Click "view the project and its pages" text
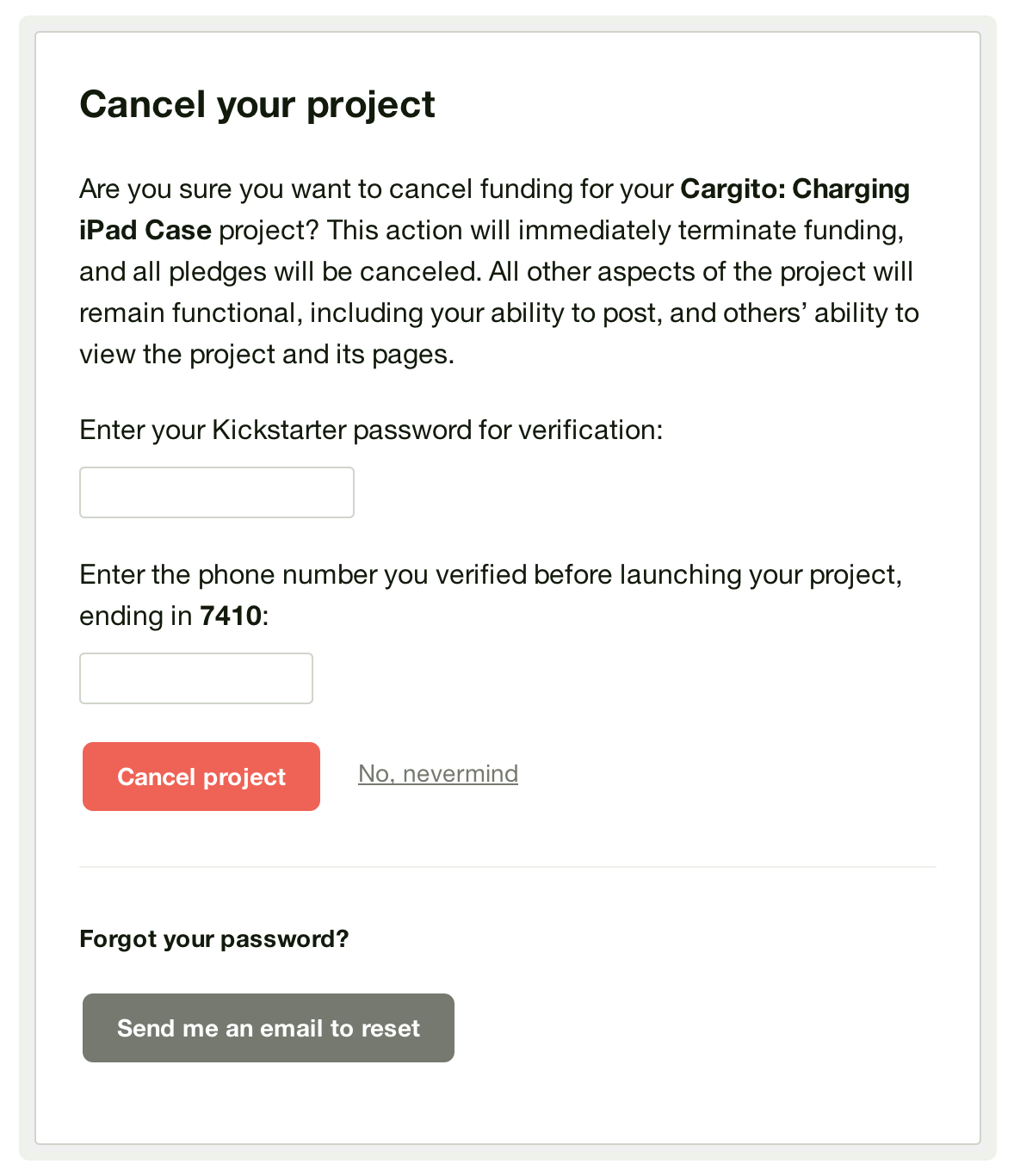The height and width of the screenshot is (1176, 1014). [265, 354]
